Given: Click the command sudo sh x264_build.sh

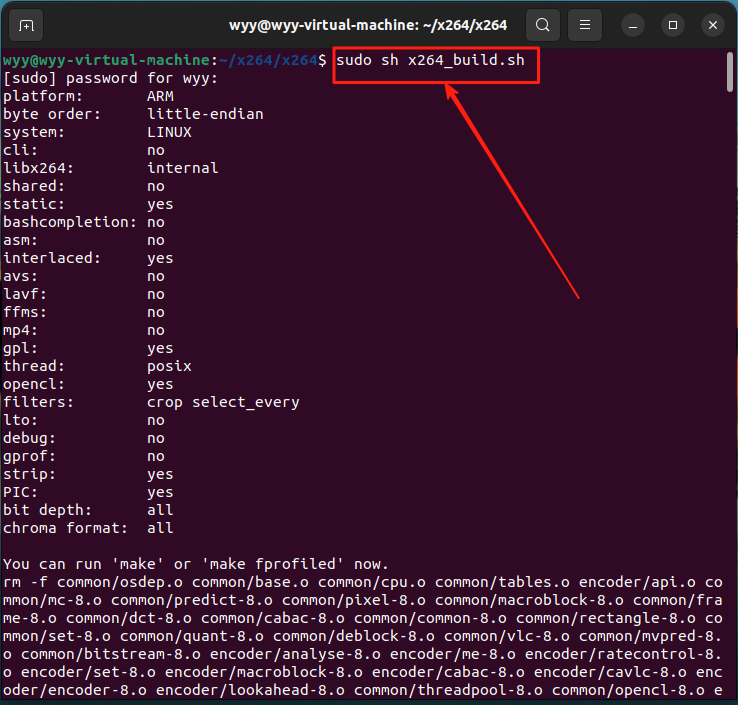Looking at the screenshot, I should (430, 60).
